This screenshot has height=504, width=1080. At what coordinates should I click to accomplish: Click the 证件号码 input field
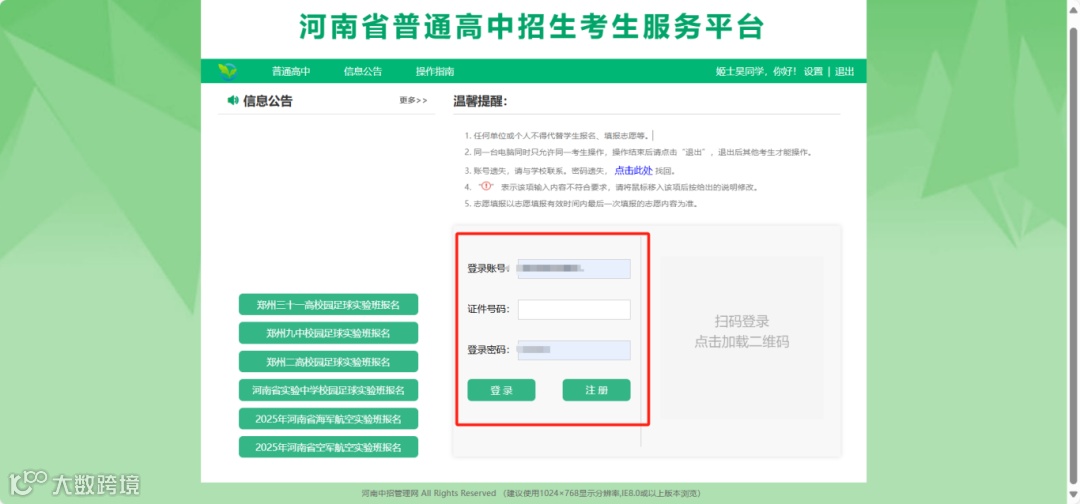click(574, 310)
